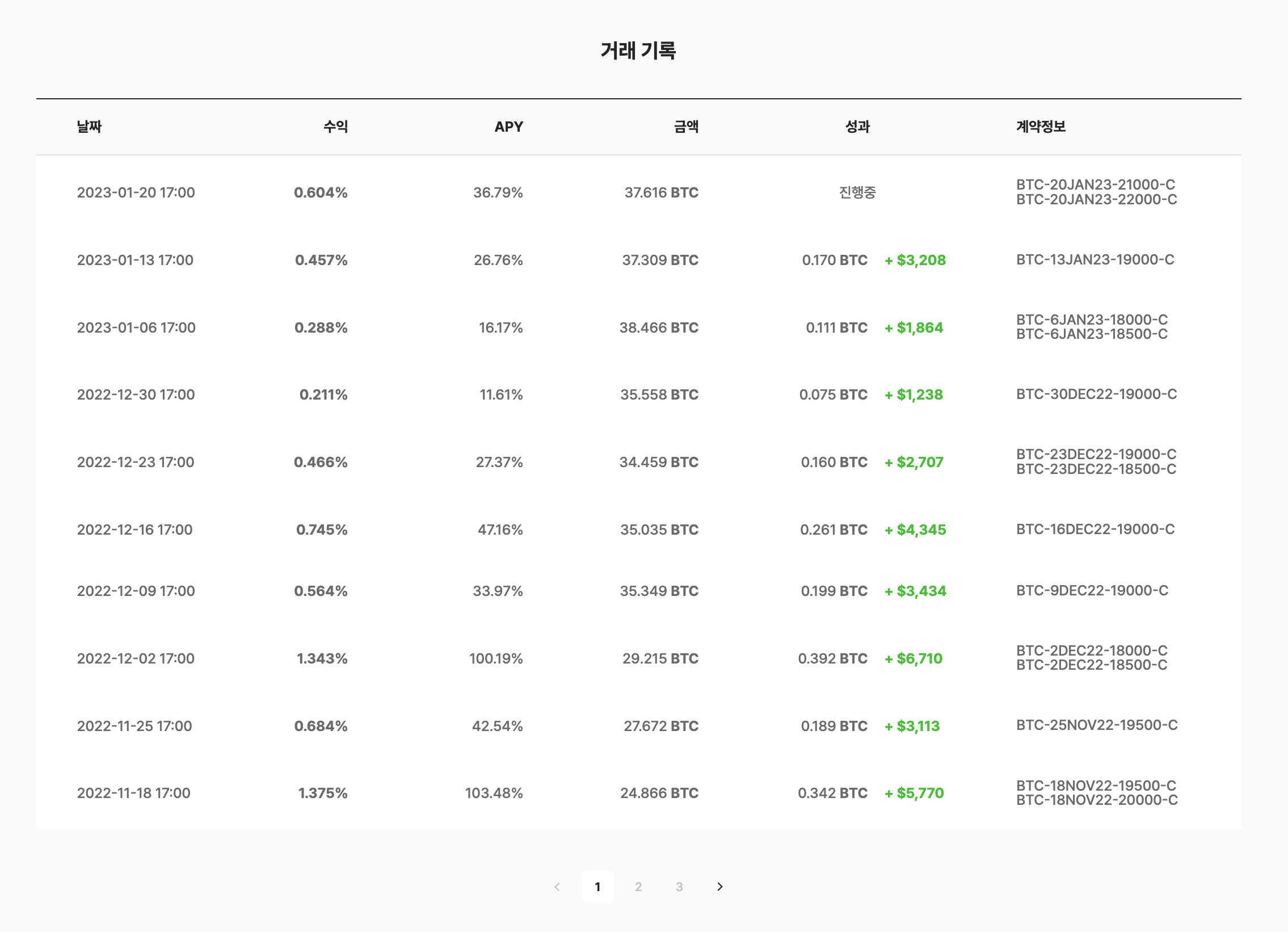Click the 수익 column header

click(336, 127)
